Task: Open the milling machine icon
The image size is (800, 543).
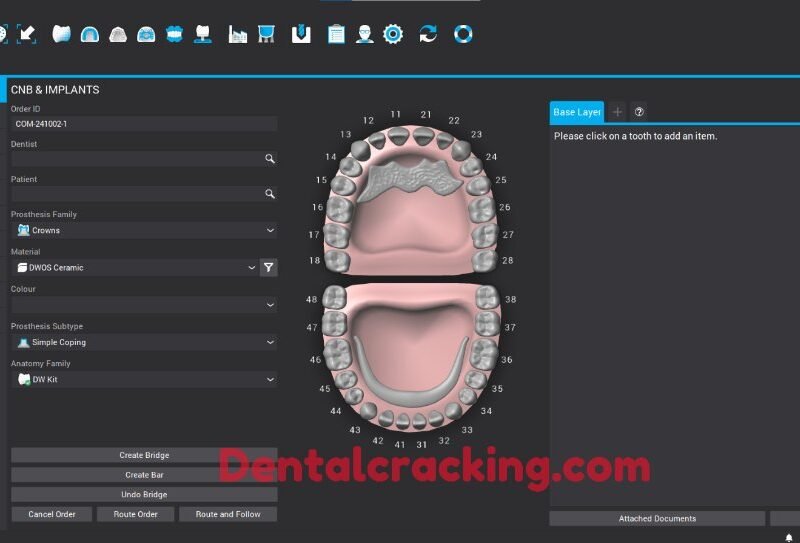Action: tap(266, 34)
